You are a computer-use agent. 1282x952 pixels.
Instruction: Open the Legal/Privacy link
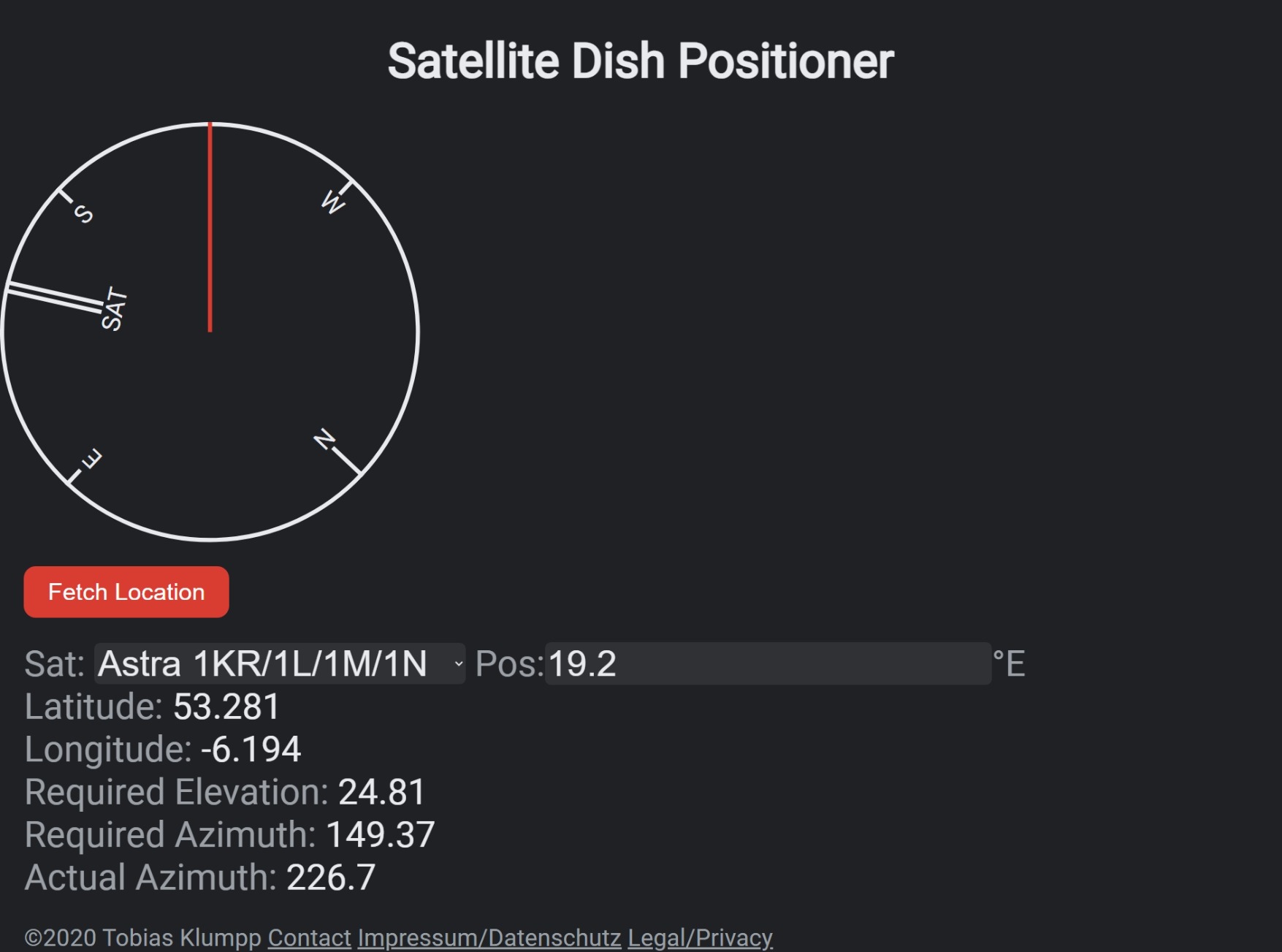pos(698,937)
